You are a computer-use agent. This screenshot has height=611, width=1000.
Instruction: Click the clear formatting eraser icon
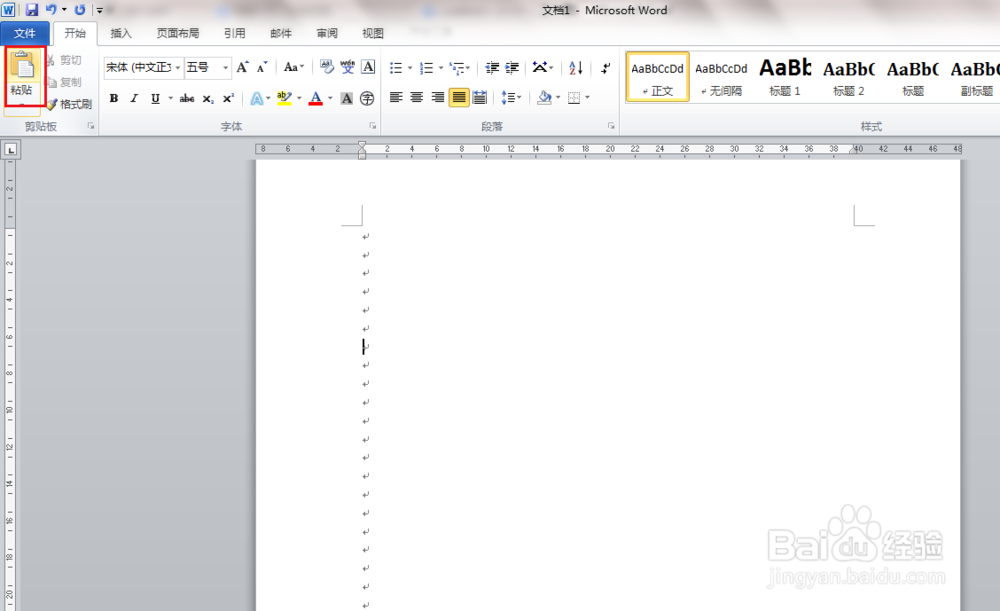[327, 67]
